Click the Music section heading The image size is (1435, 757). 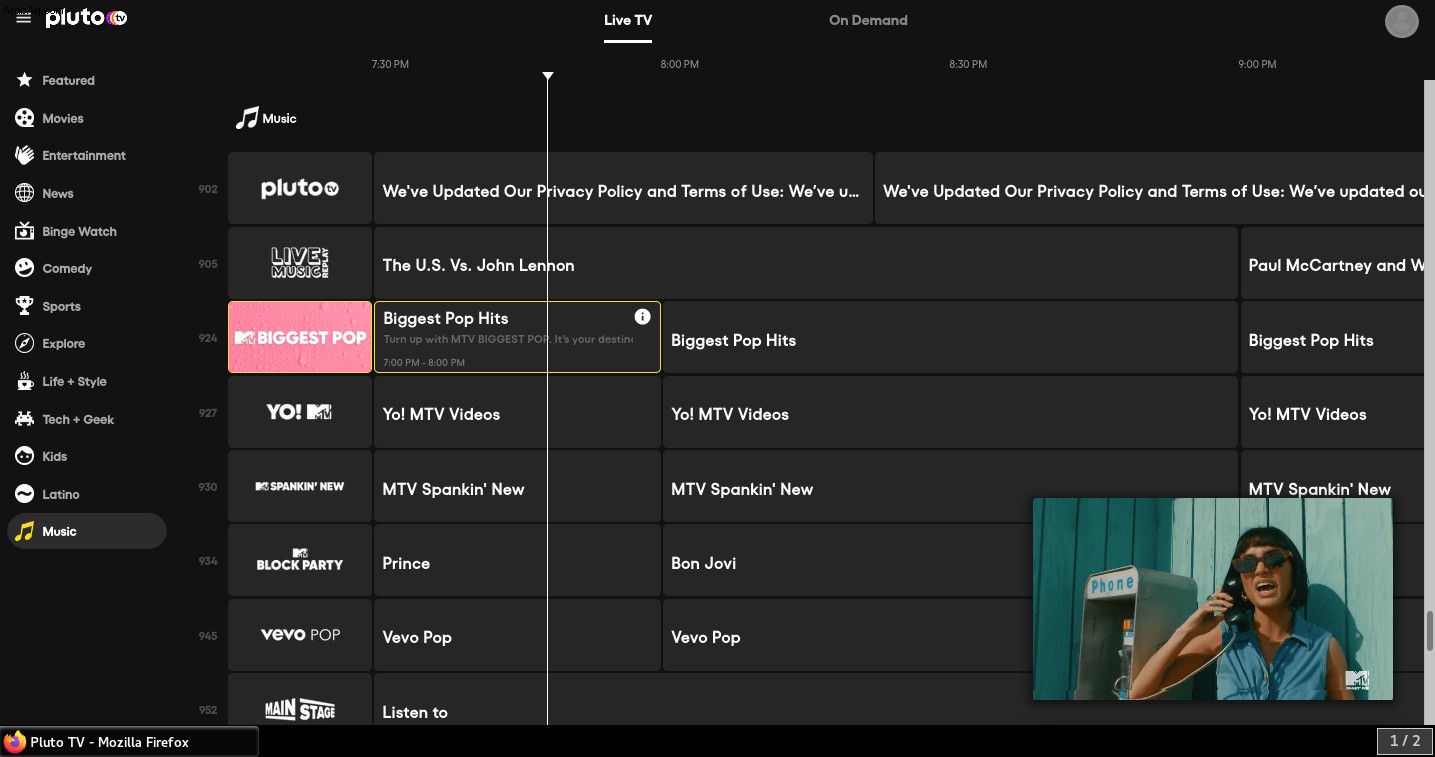[x=266, y=118]
